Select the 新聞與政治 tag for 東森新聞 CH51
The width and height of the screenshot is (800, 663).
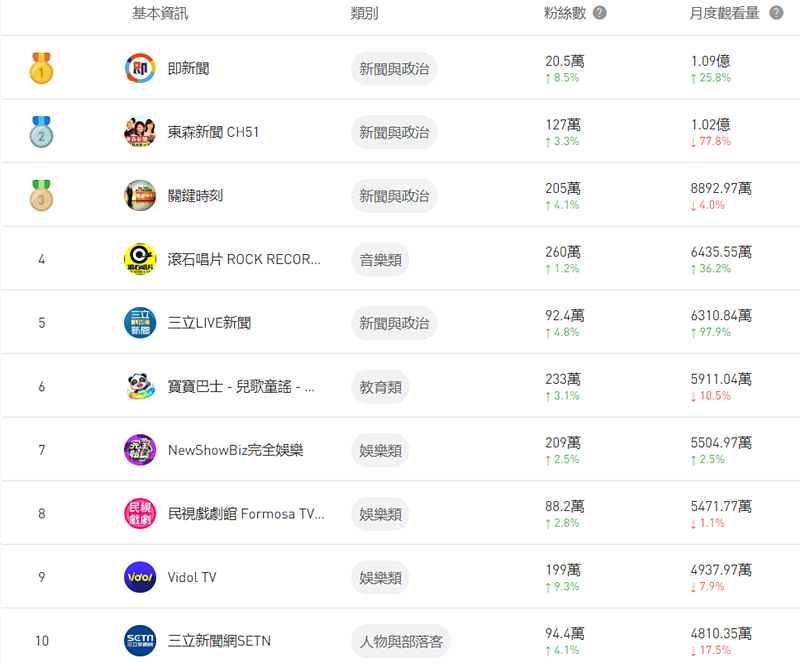[394, 132]
